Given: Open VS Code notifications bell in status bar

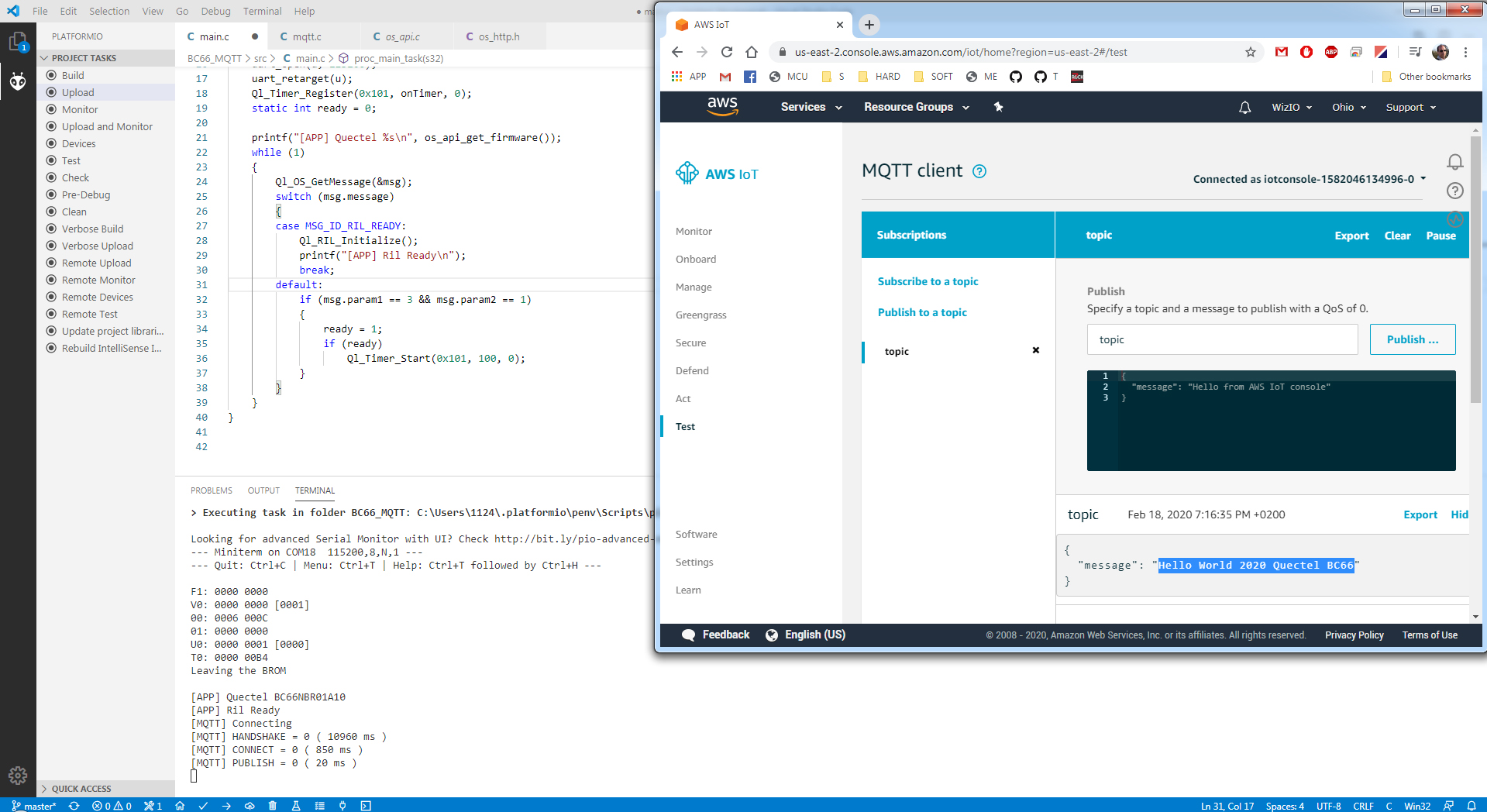Looking at the screenshot, I should pos(1472,806).
